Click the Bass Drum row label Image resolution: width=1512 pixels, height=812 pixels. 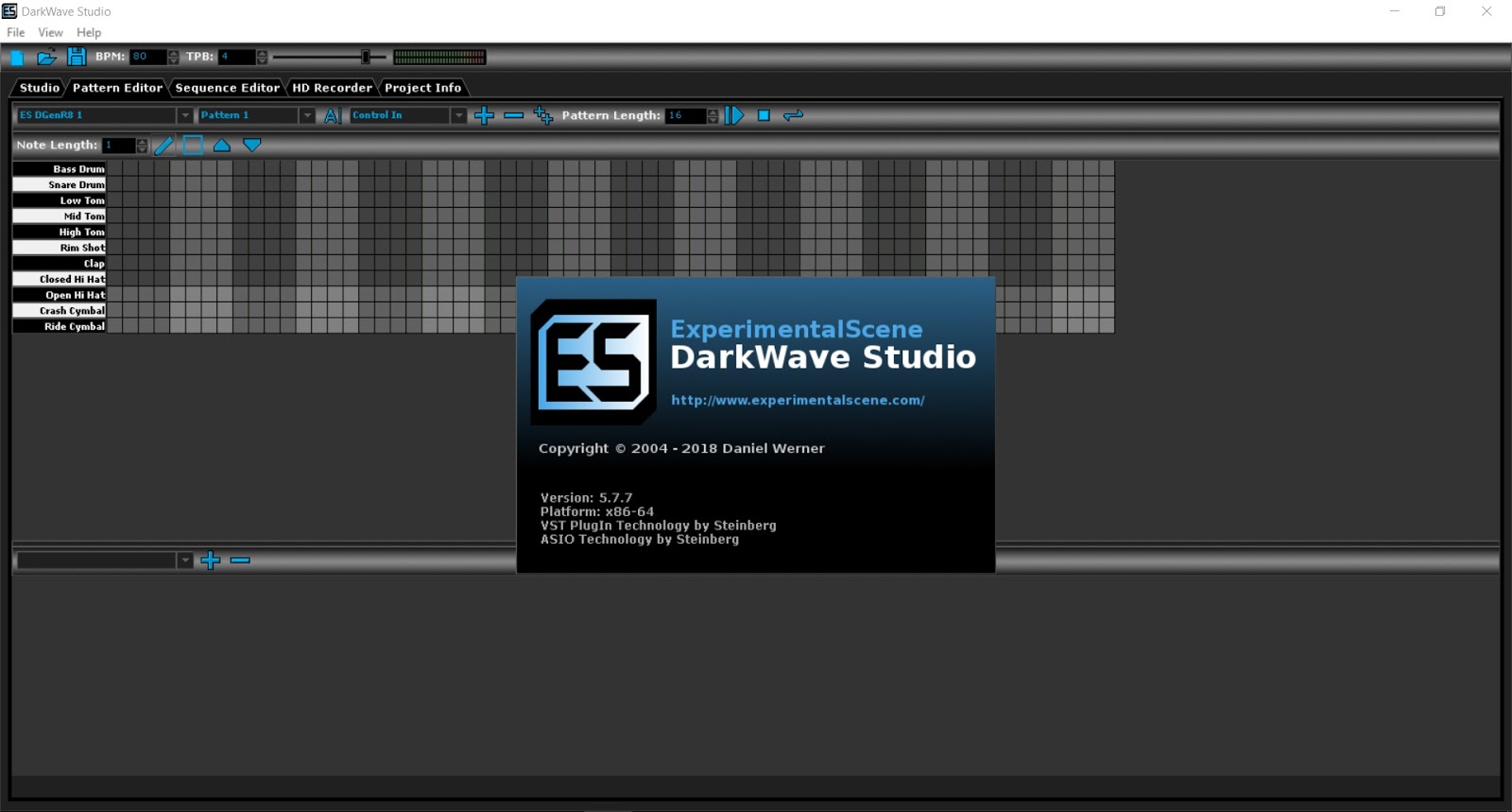coord(59,169)
